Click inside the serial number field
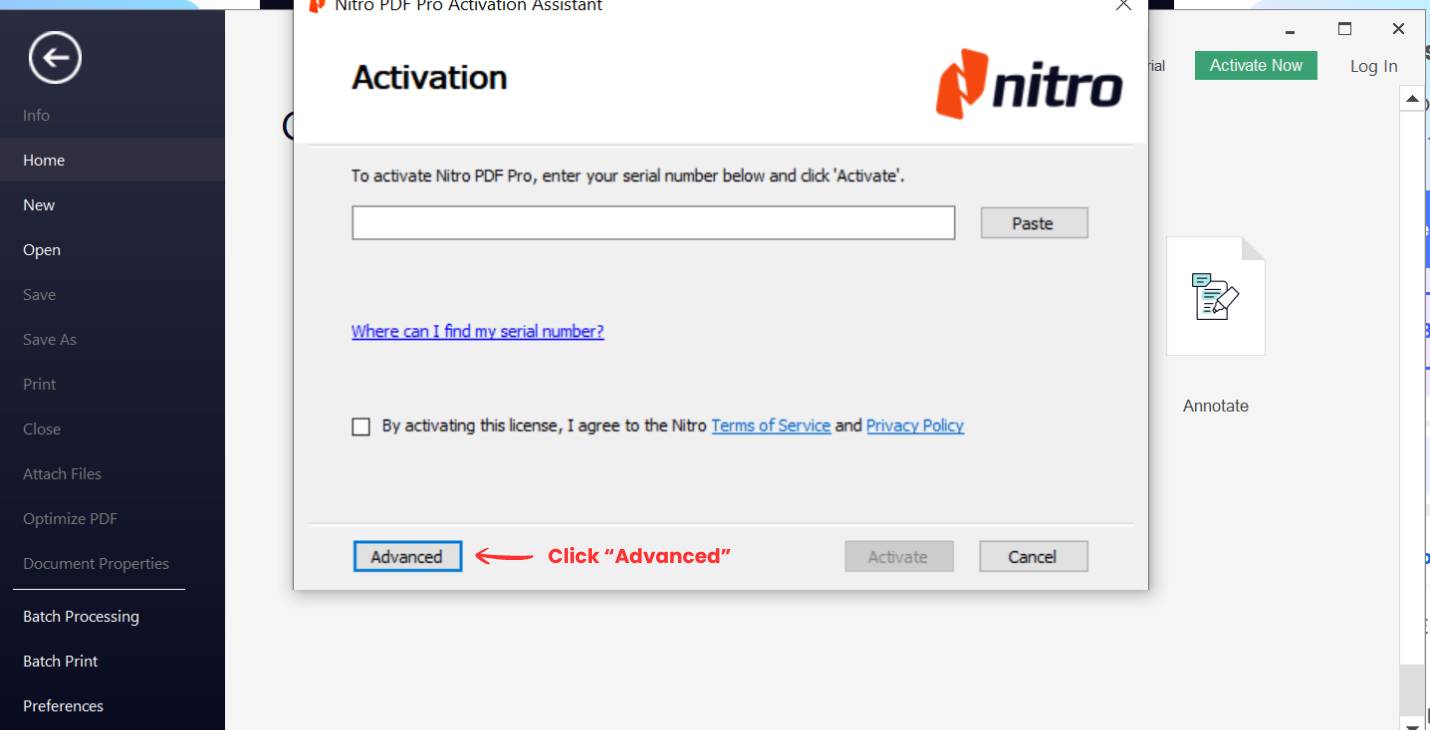Screen dimensions: 1430x730 click(x=652, y=222)
